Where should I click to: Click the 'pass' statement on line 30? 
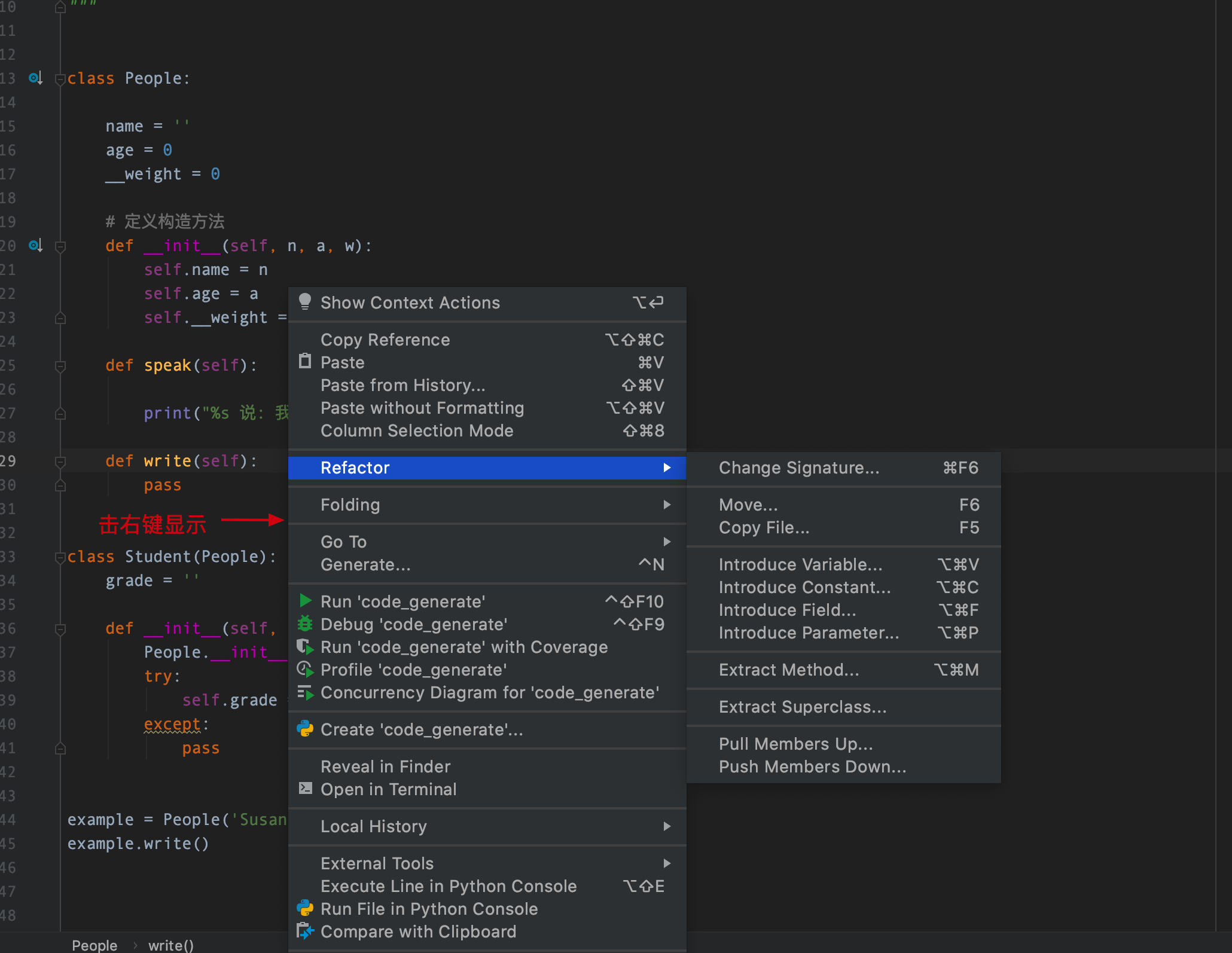coord(163,485)
